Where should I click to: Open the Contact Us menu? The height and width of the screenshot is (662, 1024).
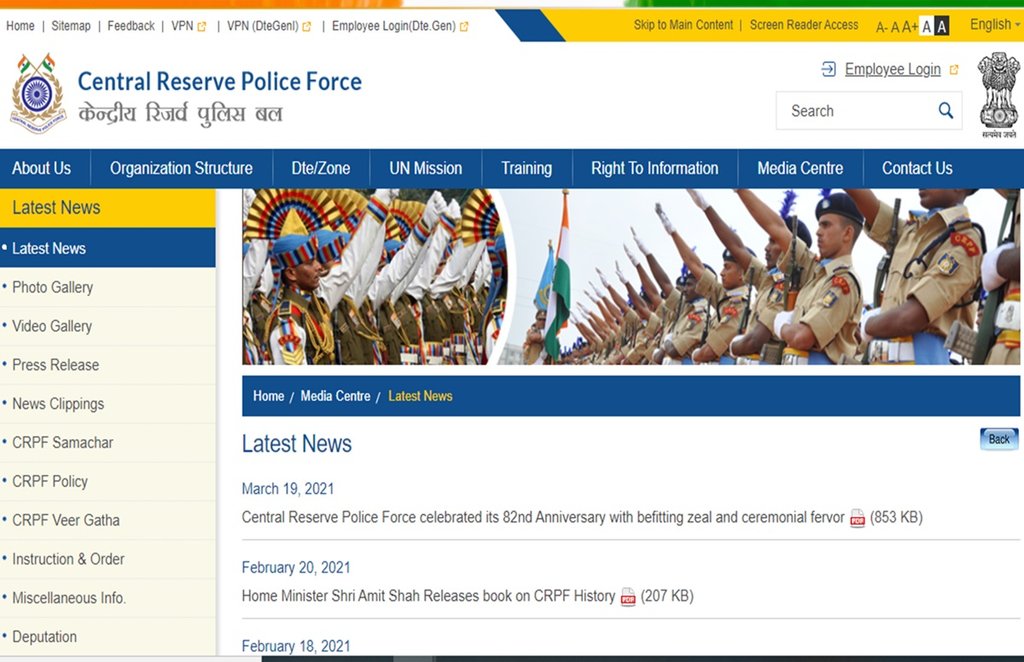917,168
